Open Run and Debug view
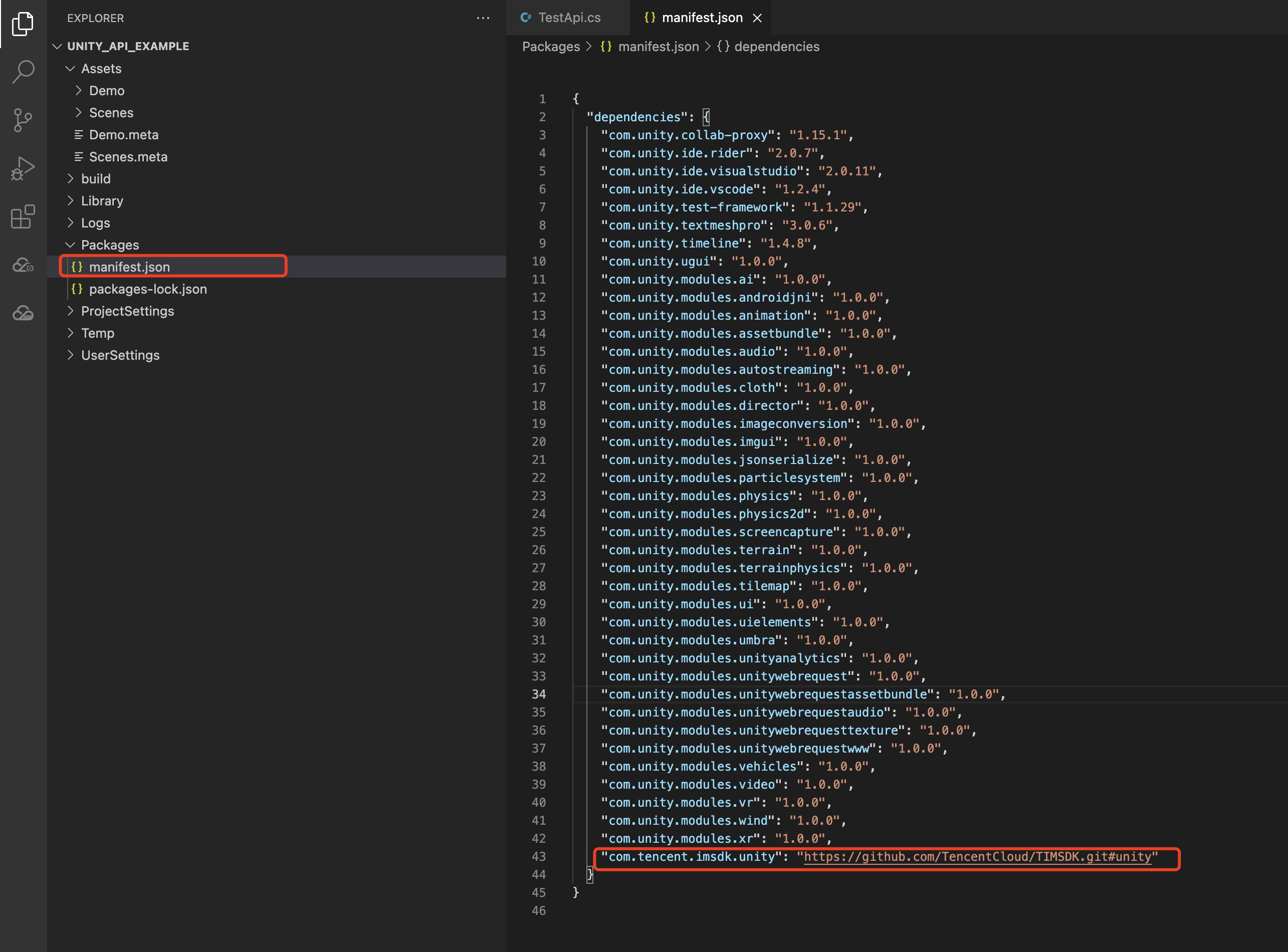The width and height of the screenshot is (1288, 952). point(23,168)
